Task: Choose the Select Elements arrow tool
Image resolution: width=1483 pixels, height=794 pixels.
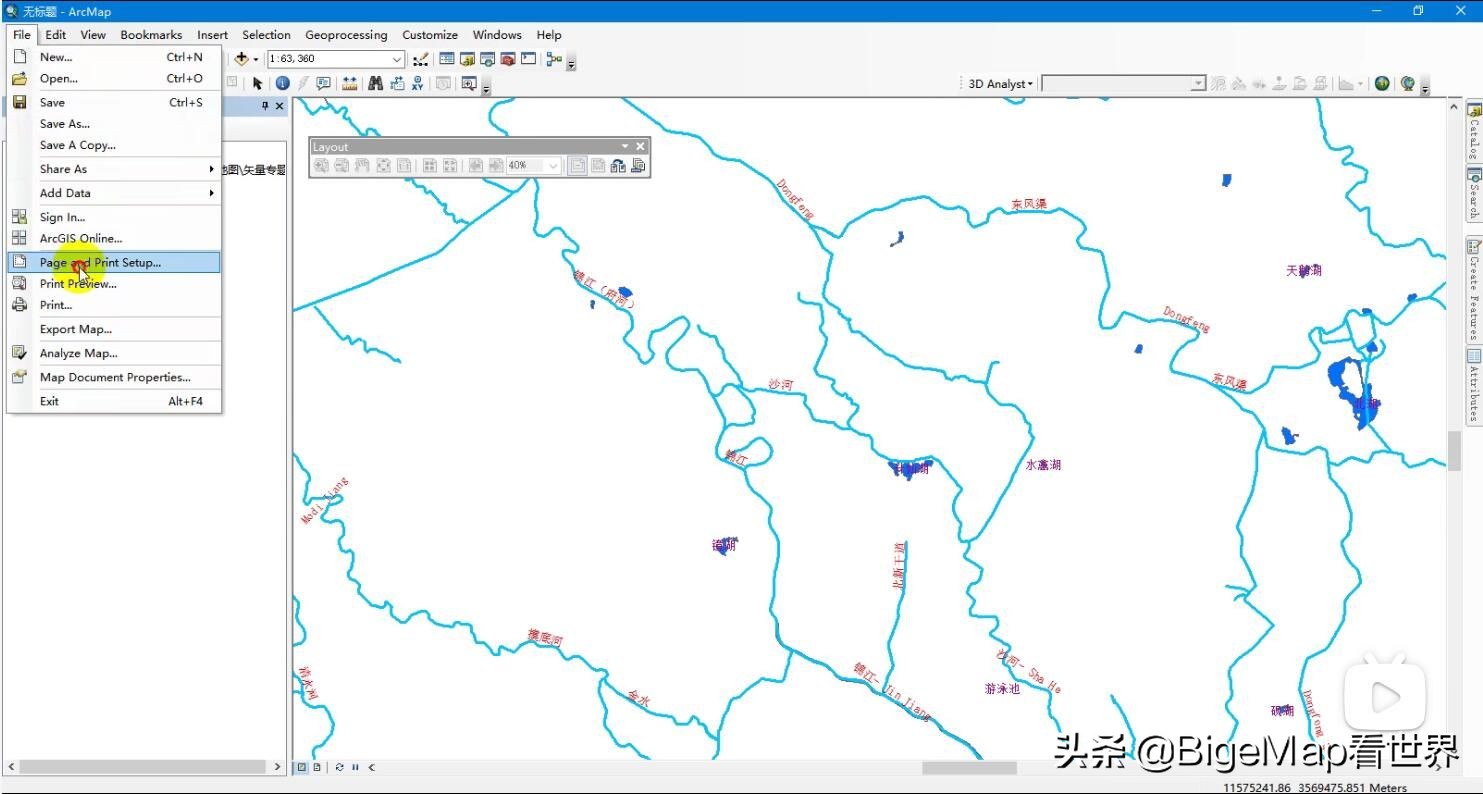Action: click(258, 83)
